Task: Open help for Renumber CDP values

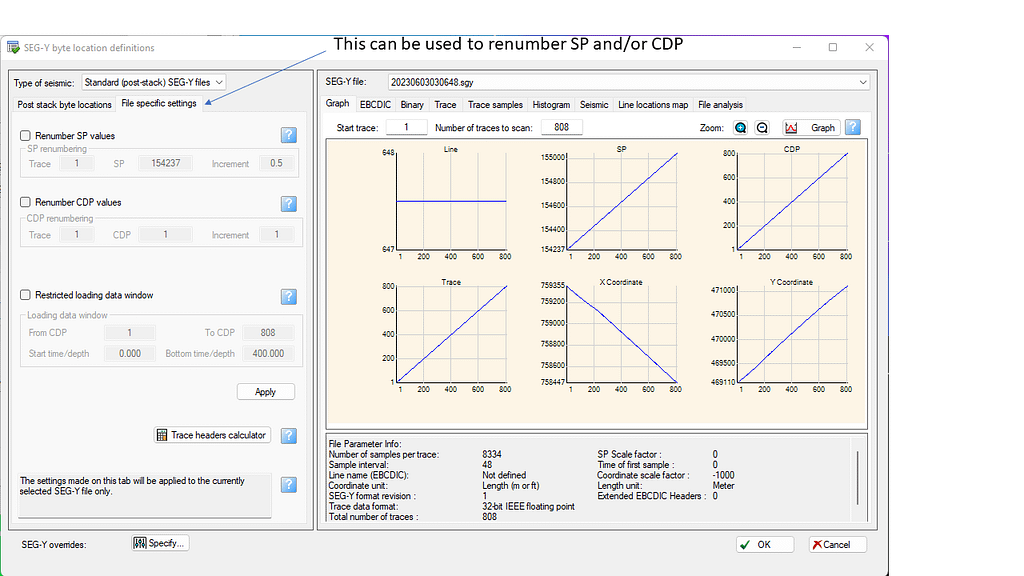Action: click(x=288, y=203)
